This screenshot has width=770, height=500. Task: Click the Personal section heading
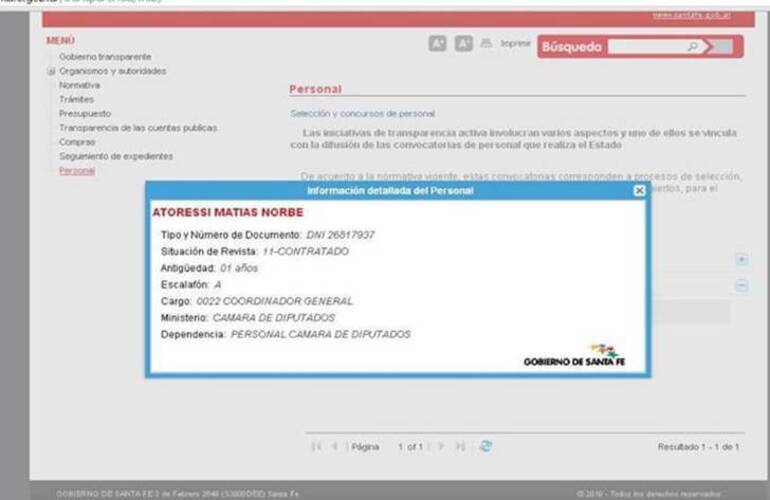pyautogui.click(x=315, y=89)
